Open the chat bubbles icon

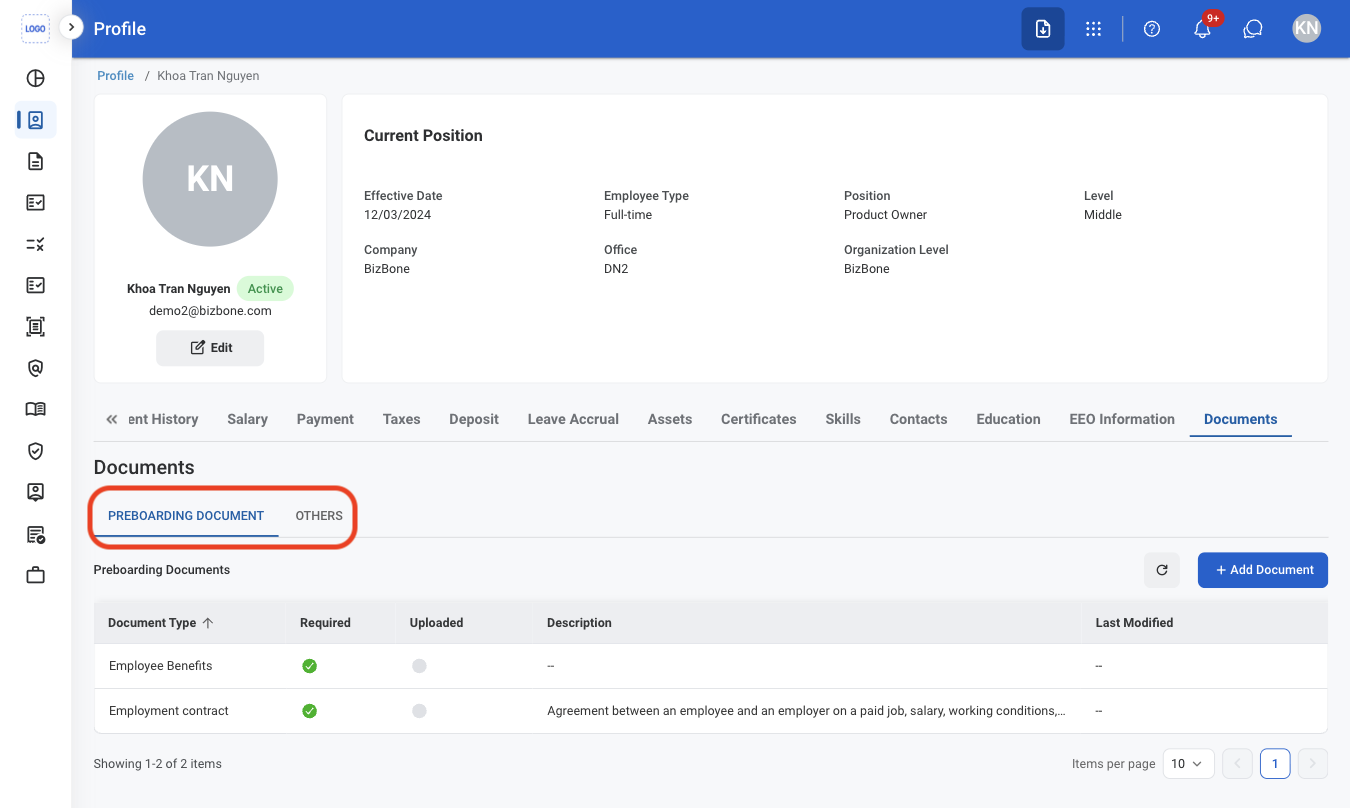point(1253,29)
